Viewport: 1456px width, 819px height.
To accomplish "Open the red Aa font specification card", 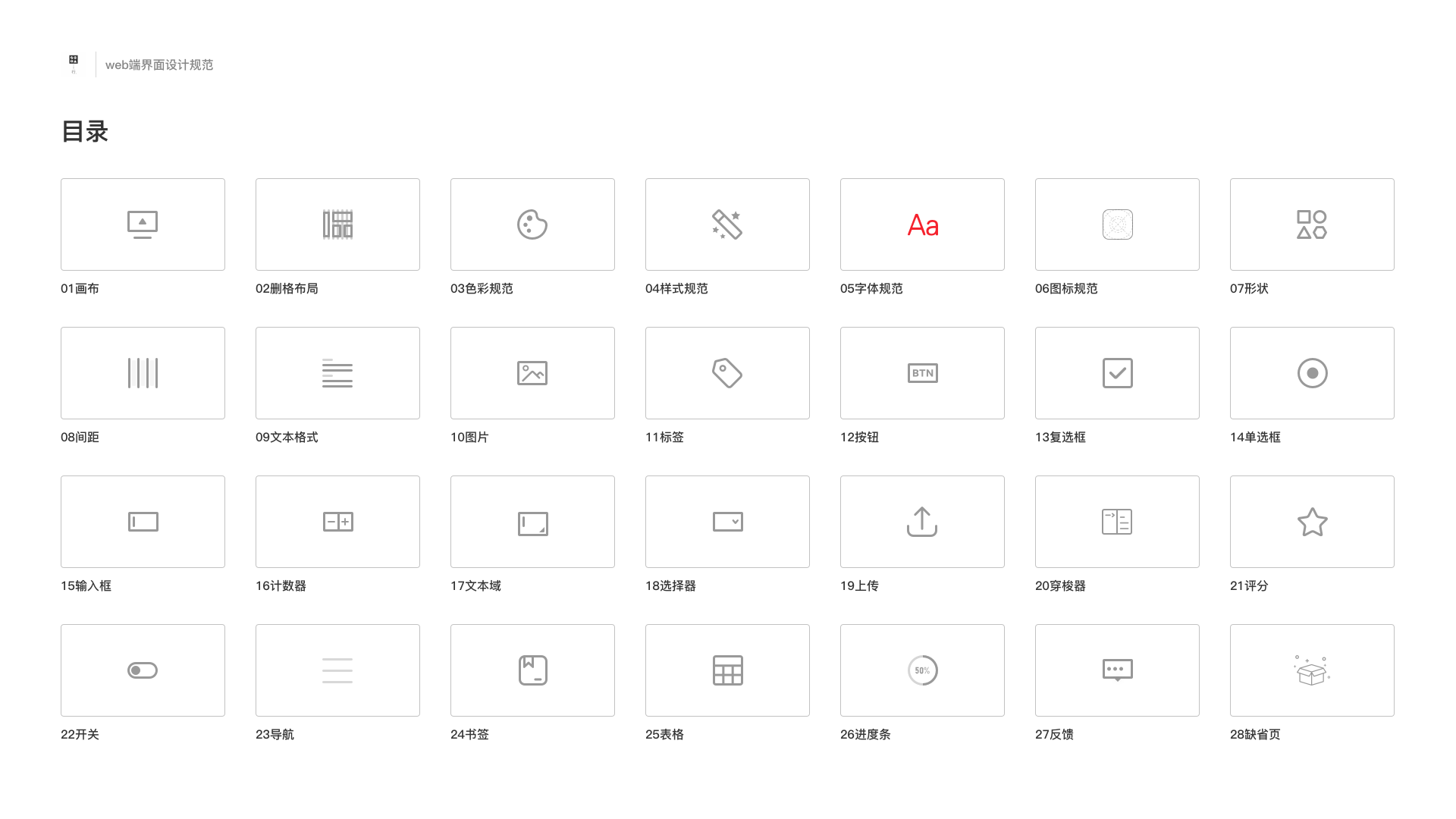I will pyautogui.click(x=922, y=224).
